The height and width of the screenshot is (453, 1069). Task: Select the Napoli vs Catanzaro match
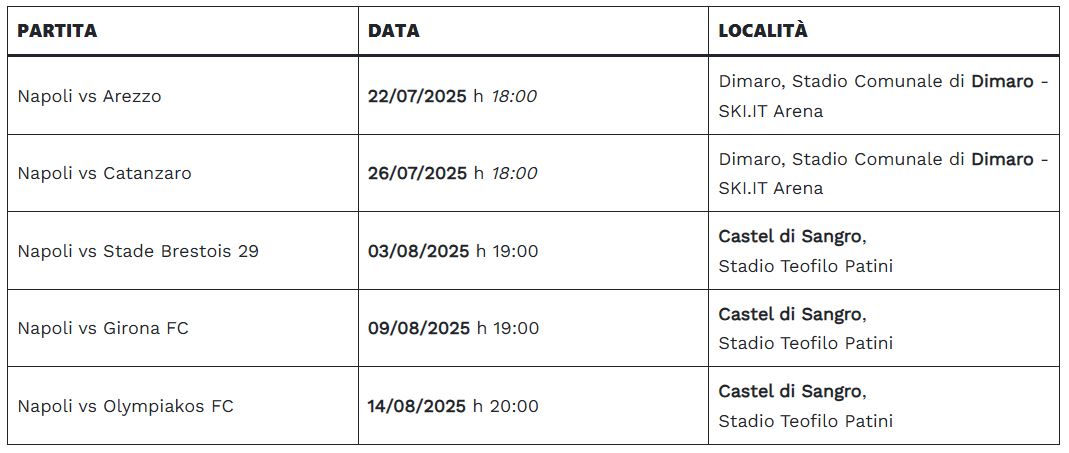click(x=104, y=173)
